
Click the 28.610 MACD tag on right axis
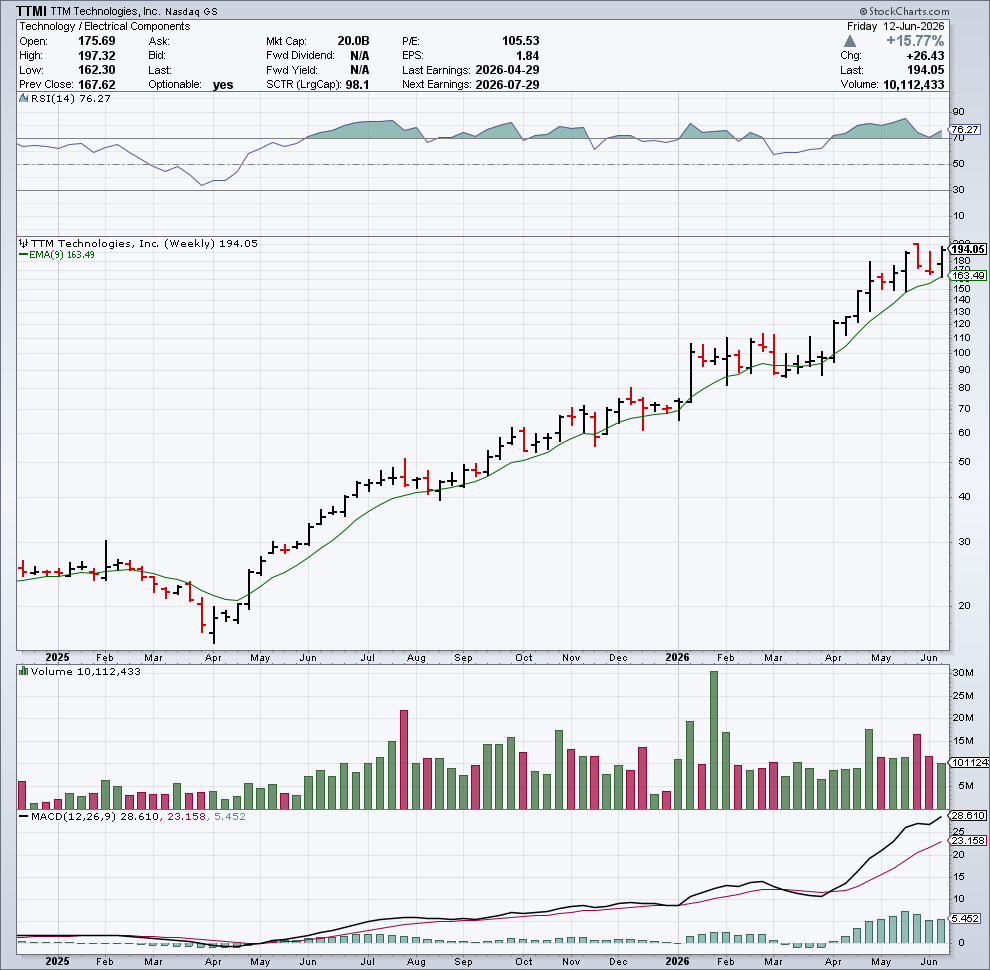(968, 815)
